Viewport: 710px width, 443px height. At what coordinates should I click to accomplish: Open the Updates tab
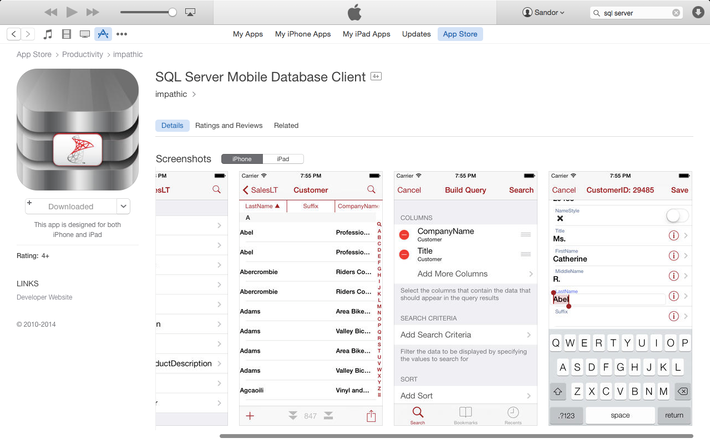point(416,34)
